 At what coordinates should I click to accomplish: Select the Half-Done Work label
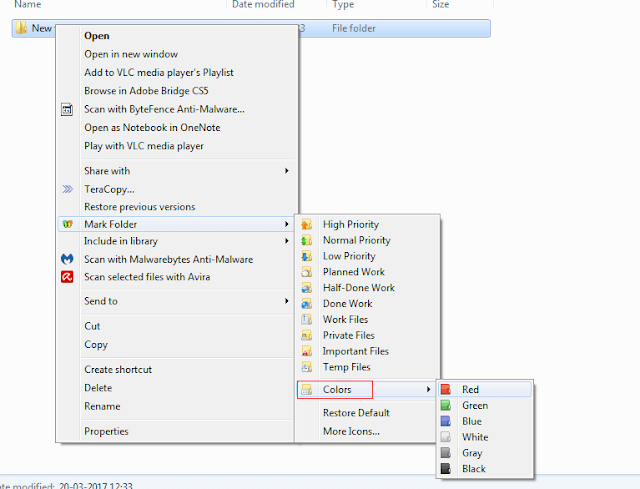pyautogui.click(x=359, y=288)
